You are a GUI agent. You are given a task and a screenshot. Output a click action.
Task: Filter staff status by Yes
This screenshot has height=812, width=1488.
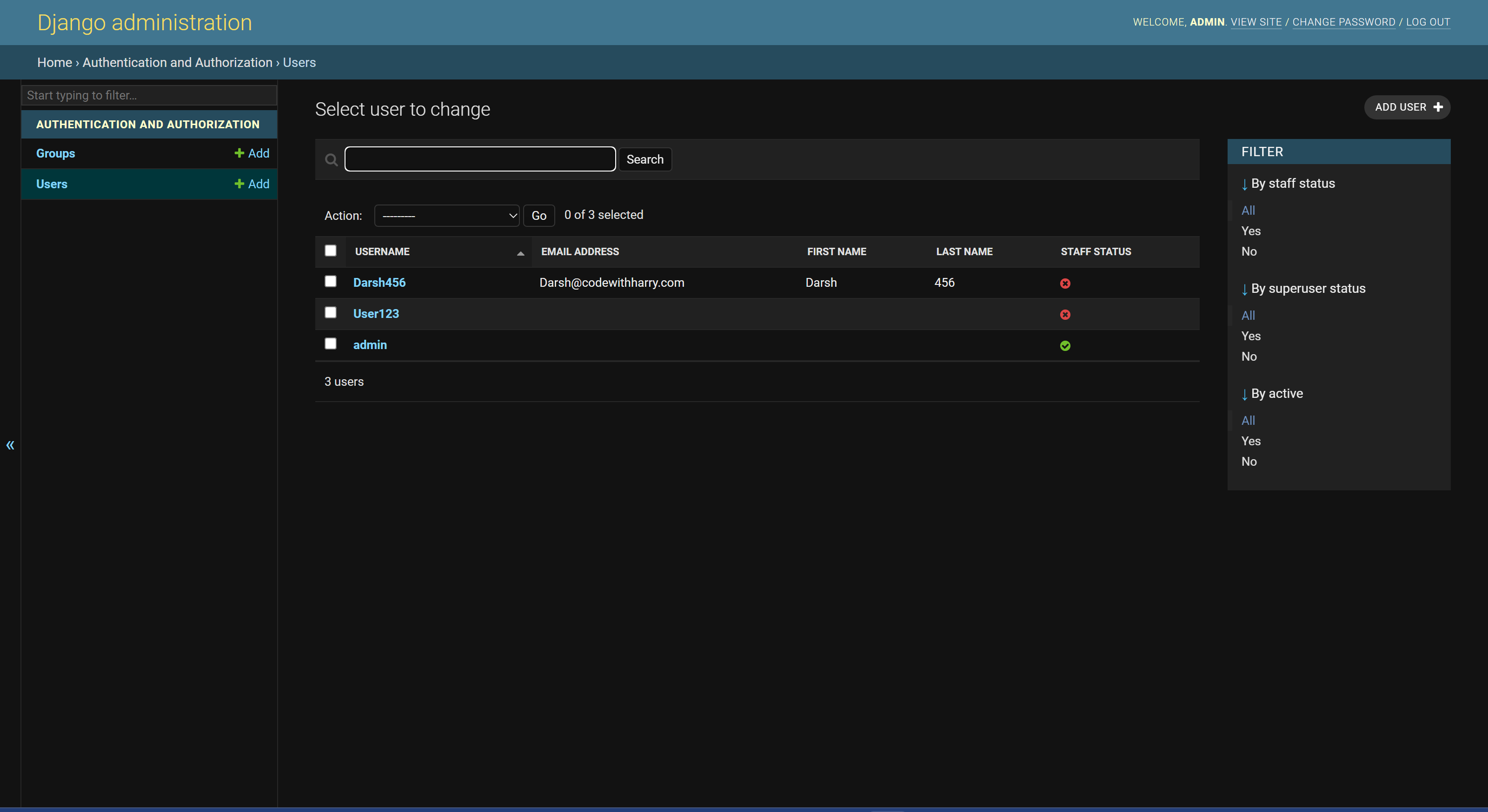[1250, 231]
